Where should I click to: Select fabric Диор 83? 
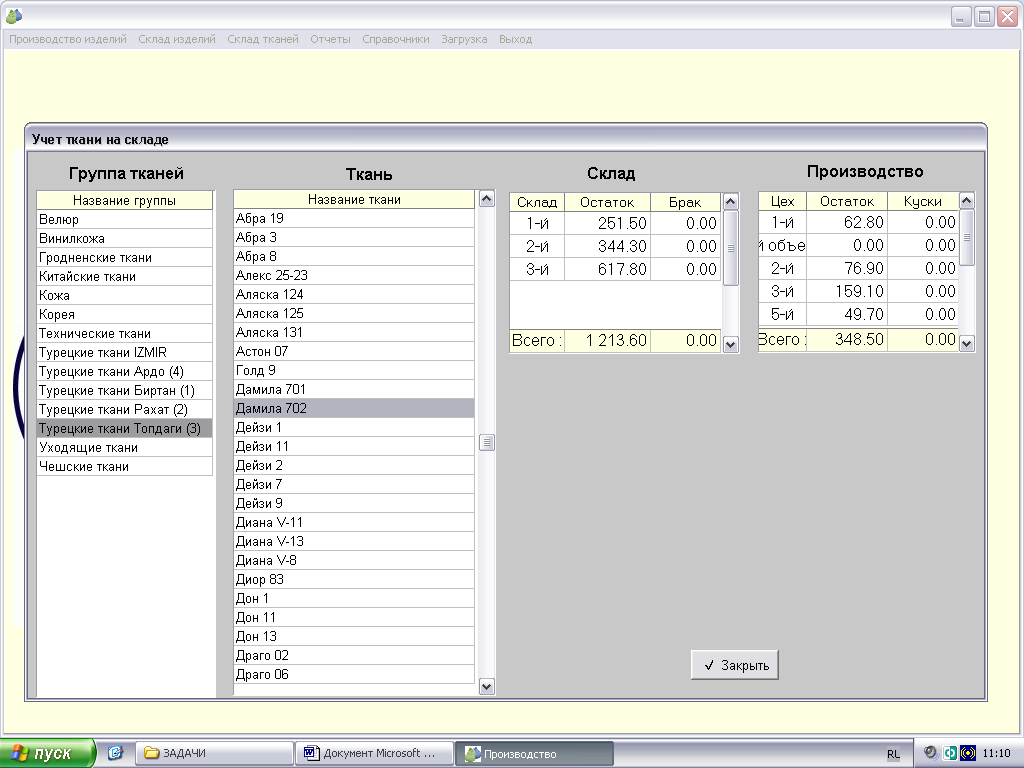(354, 579)
